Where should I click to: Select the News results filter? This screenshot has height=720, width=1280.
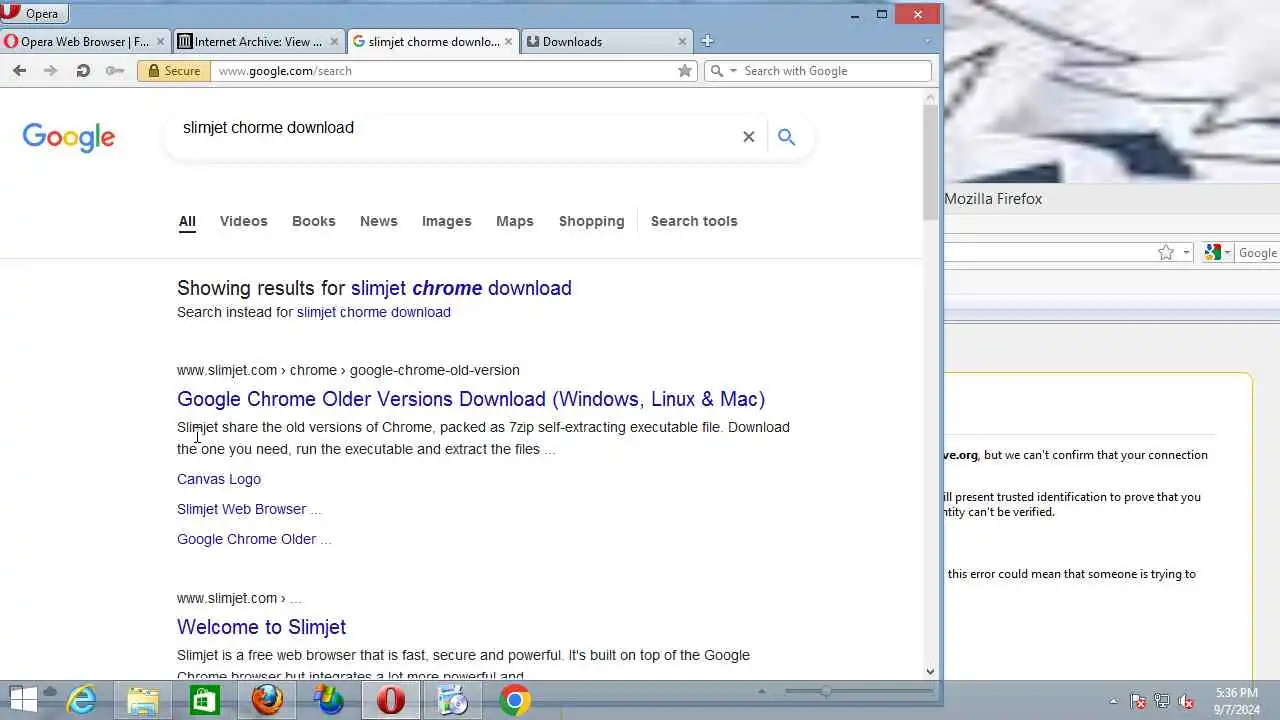click(x=379, y=221)
